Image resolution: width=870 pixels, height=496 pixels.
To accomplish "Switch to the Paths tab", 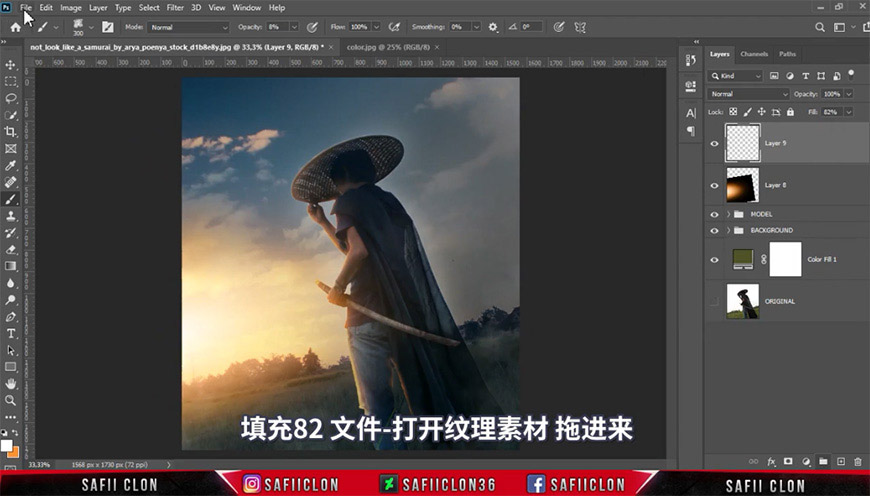I will 787,54.
